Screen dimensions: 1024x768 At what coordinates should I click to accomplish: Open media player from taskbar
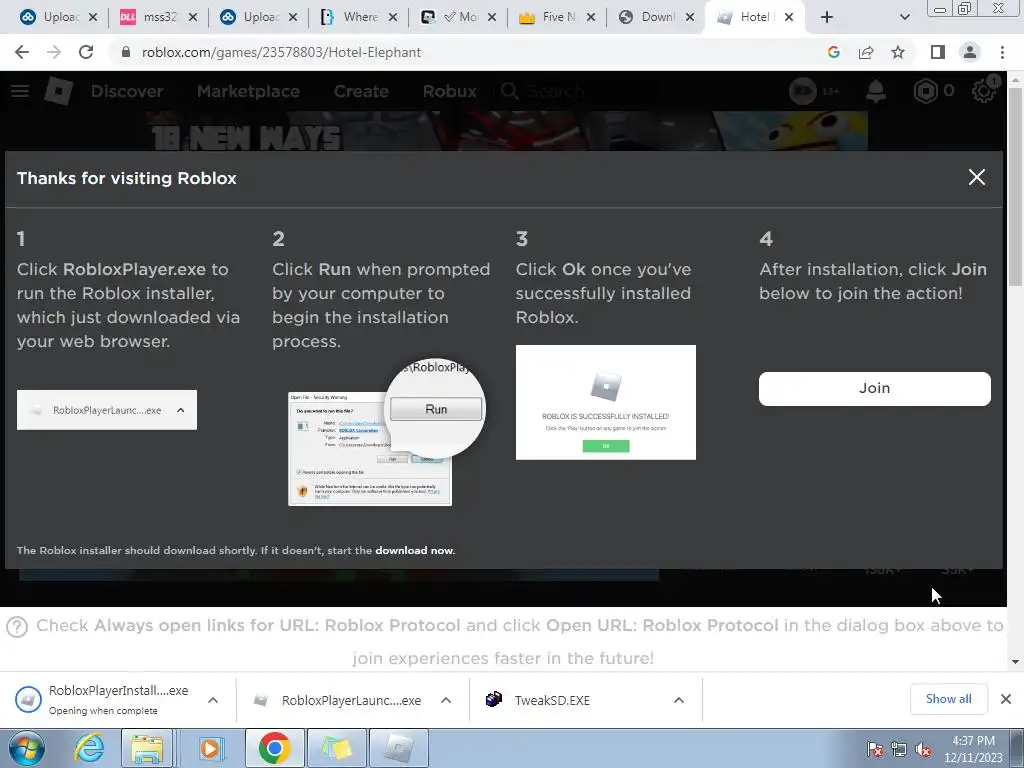pos(210,748)
